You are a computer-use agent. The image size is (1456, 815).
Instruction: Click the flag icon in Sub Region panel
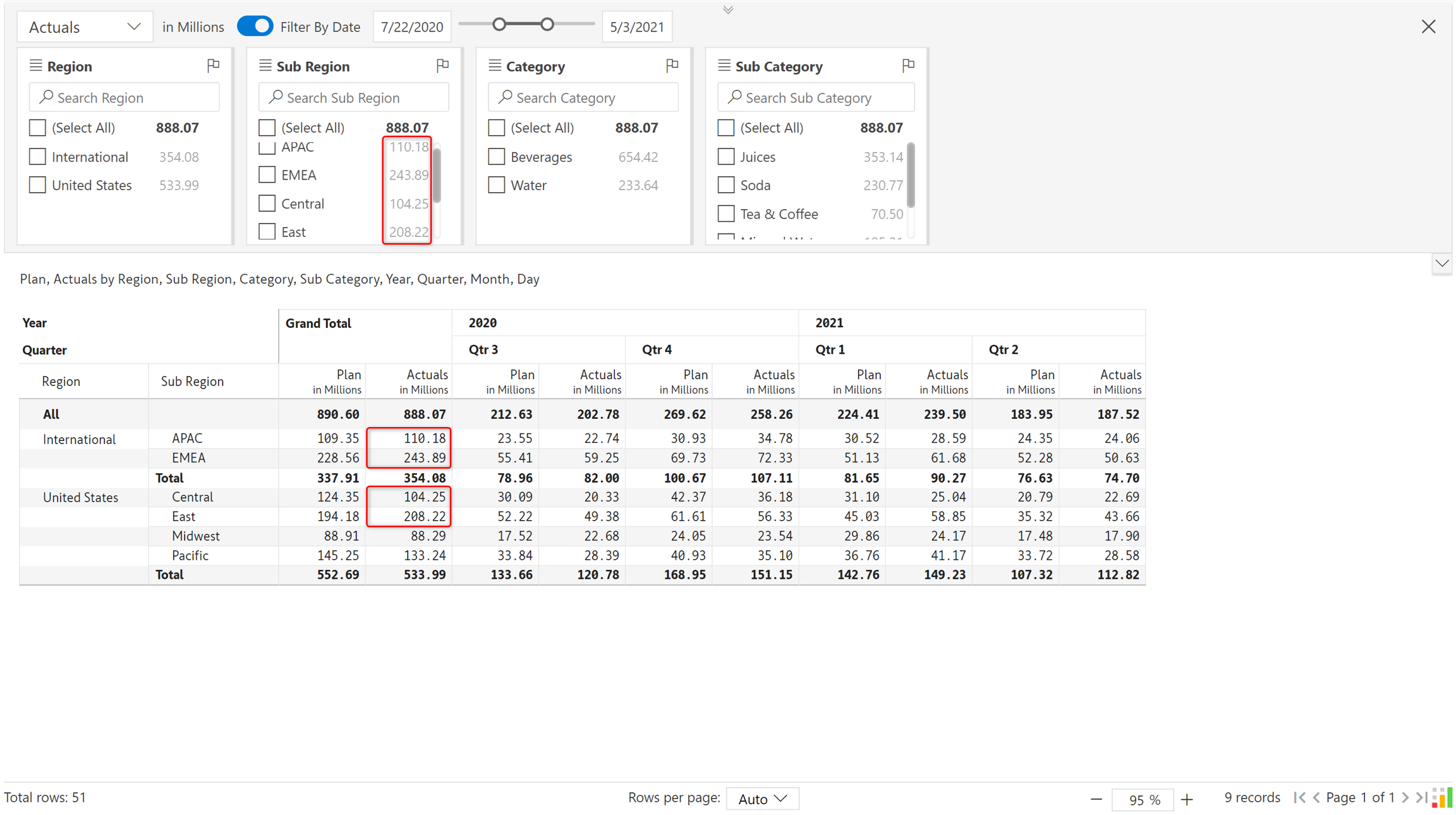442,65
